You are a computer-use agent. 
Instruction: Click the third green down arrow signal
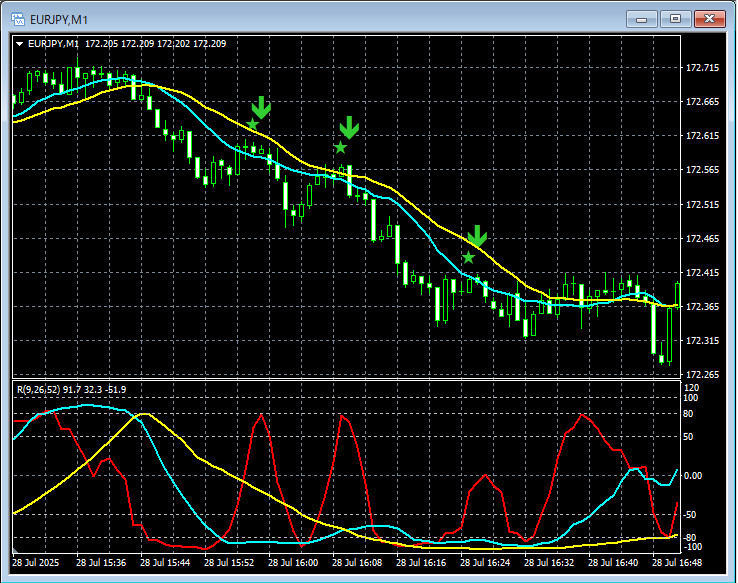(x=477, y=236)
